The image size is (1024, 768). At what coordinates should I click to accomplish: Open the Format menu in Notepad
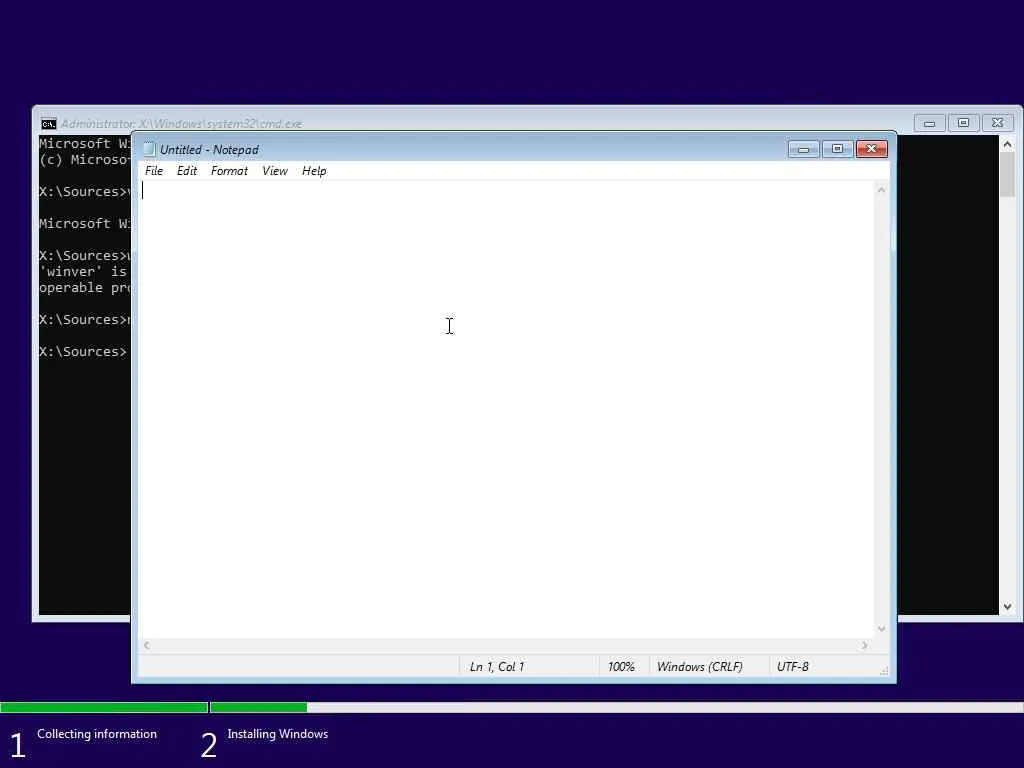coord(229,171)
